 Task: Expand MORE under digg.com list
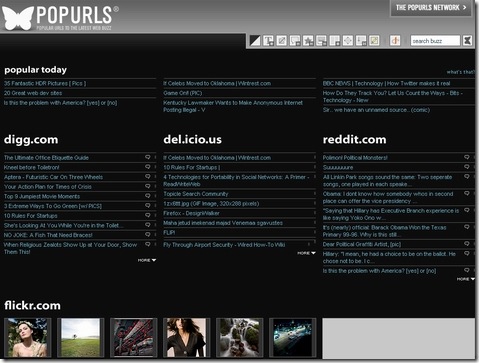click(x=147, y=260)
